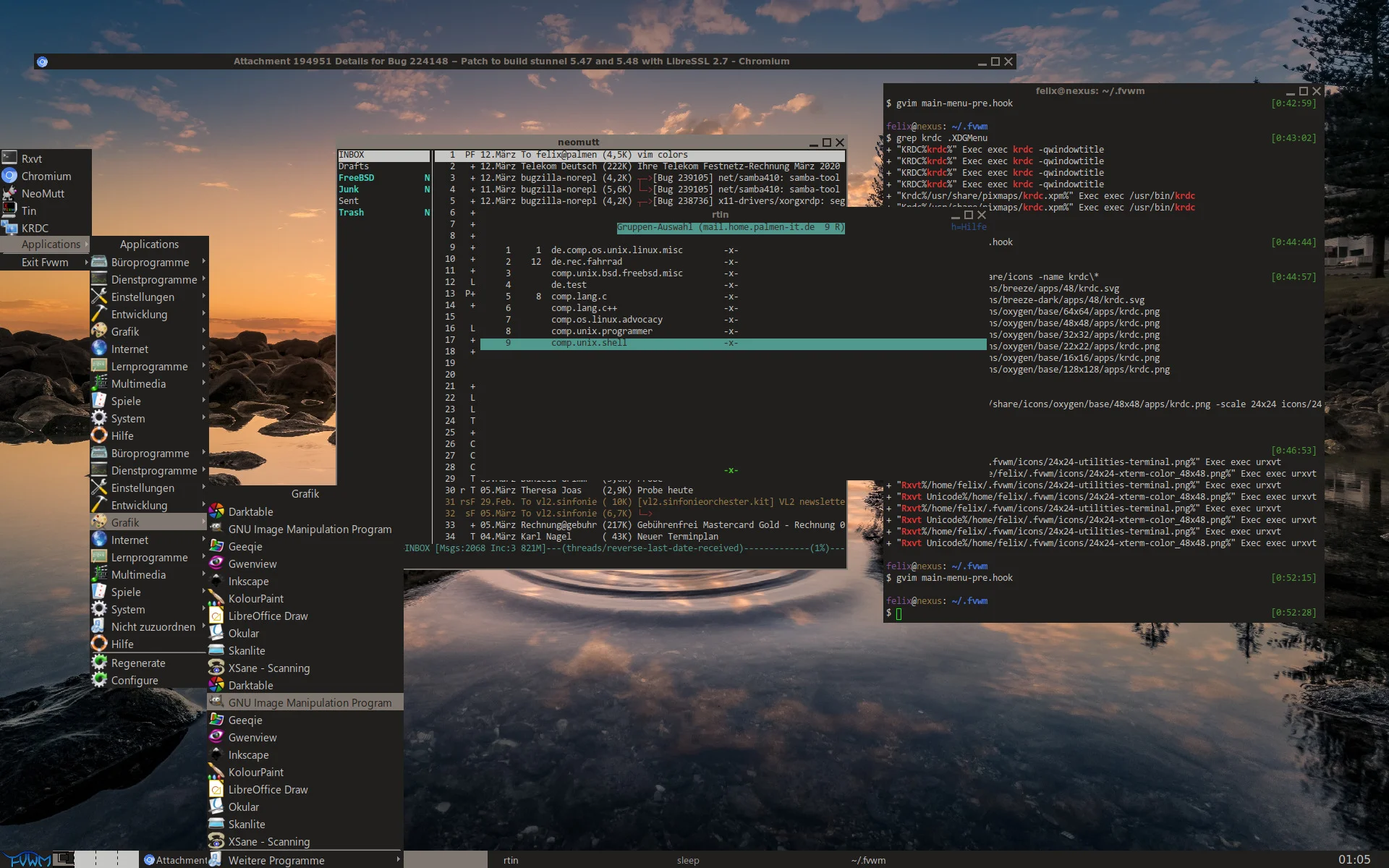Image resolution: width=1389 pixels, height=868 pixels.
Task: Click the Regenerate menu icon
Action: click(99, 663)
